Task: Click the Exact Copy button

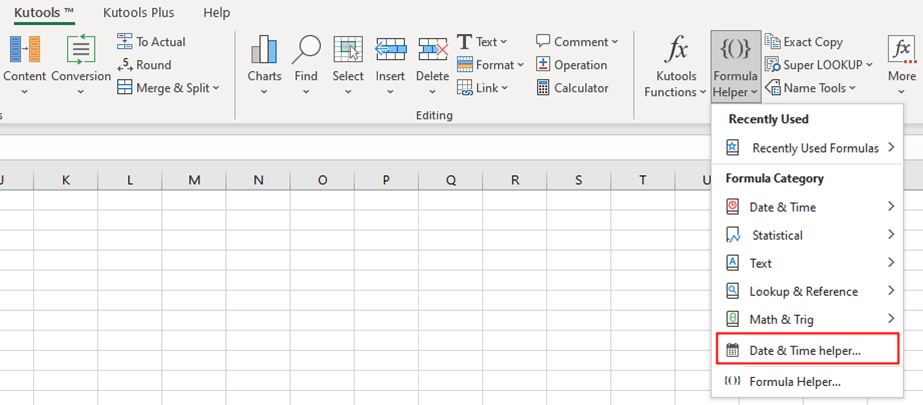Action: click(x=804, y=42)
